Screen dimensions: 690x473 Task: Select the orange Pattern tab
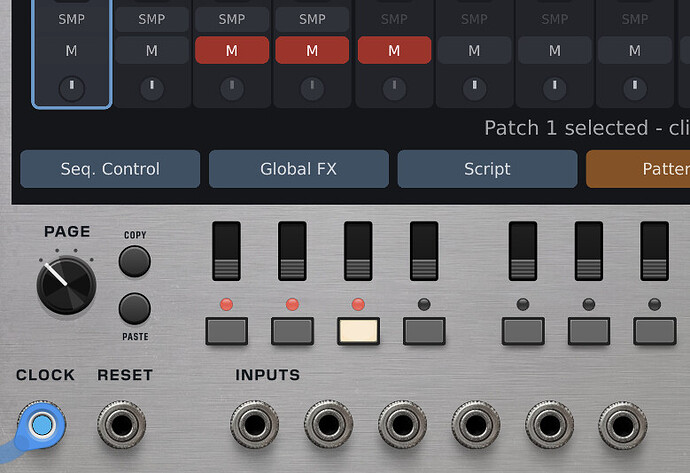tap(638, 169)
